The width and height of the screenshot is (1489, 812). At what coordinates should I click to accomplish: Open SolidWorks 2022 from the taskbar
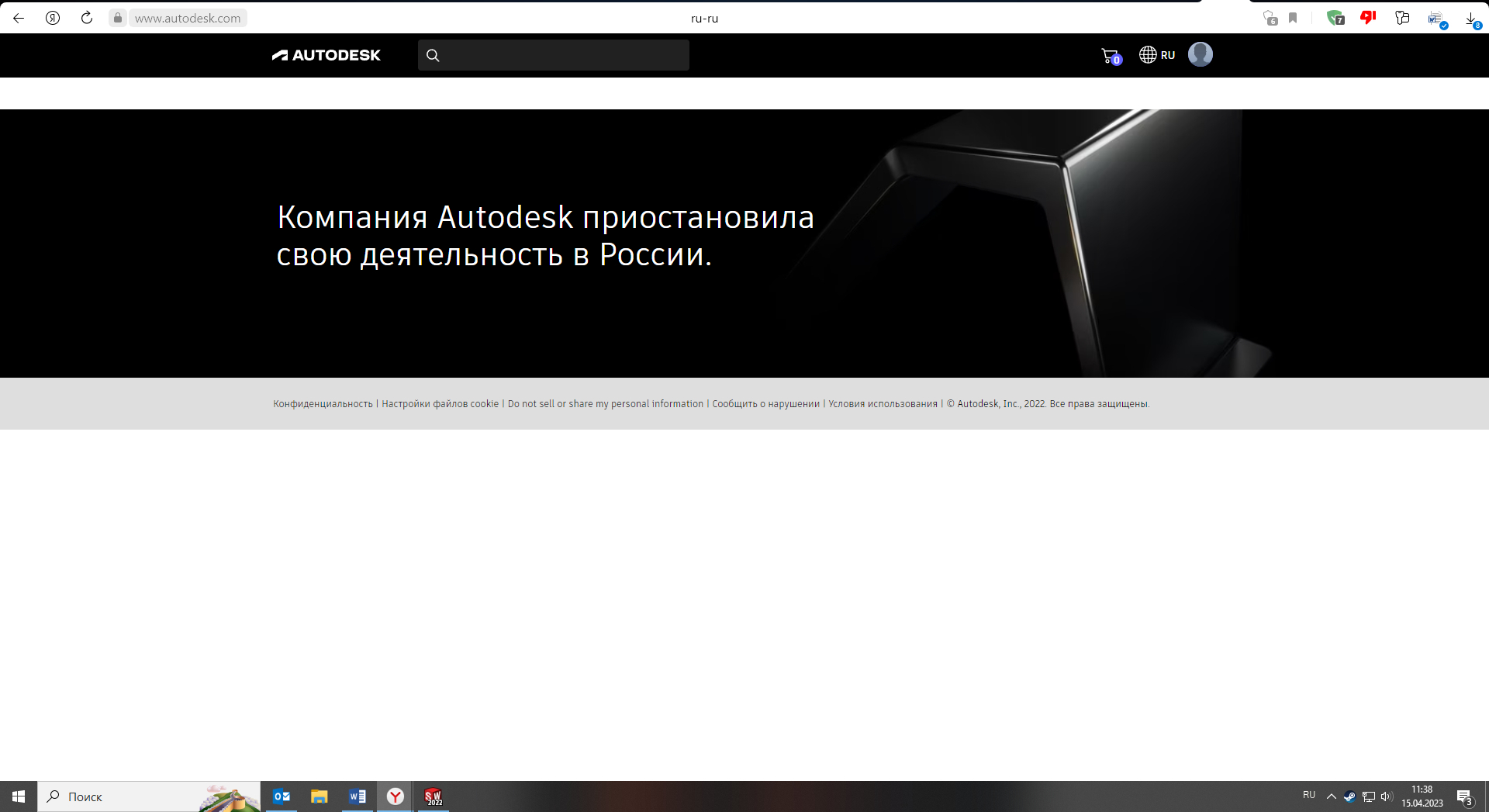click(434, 796)
